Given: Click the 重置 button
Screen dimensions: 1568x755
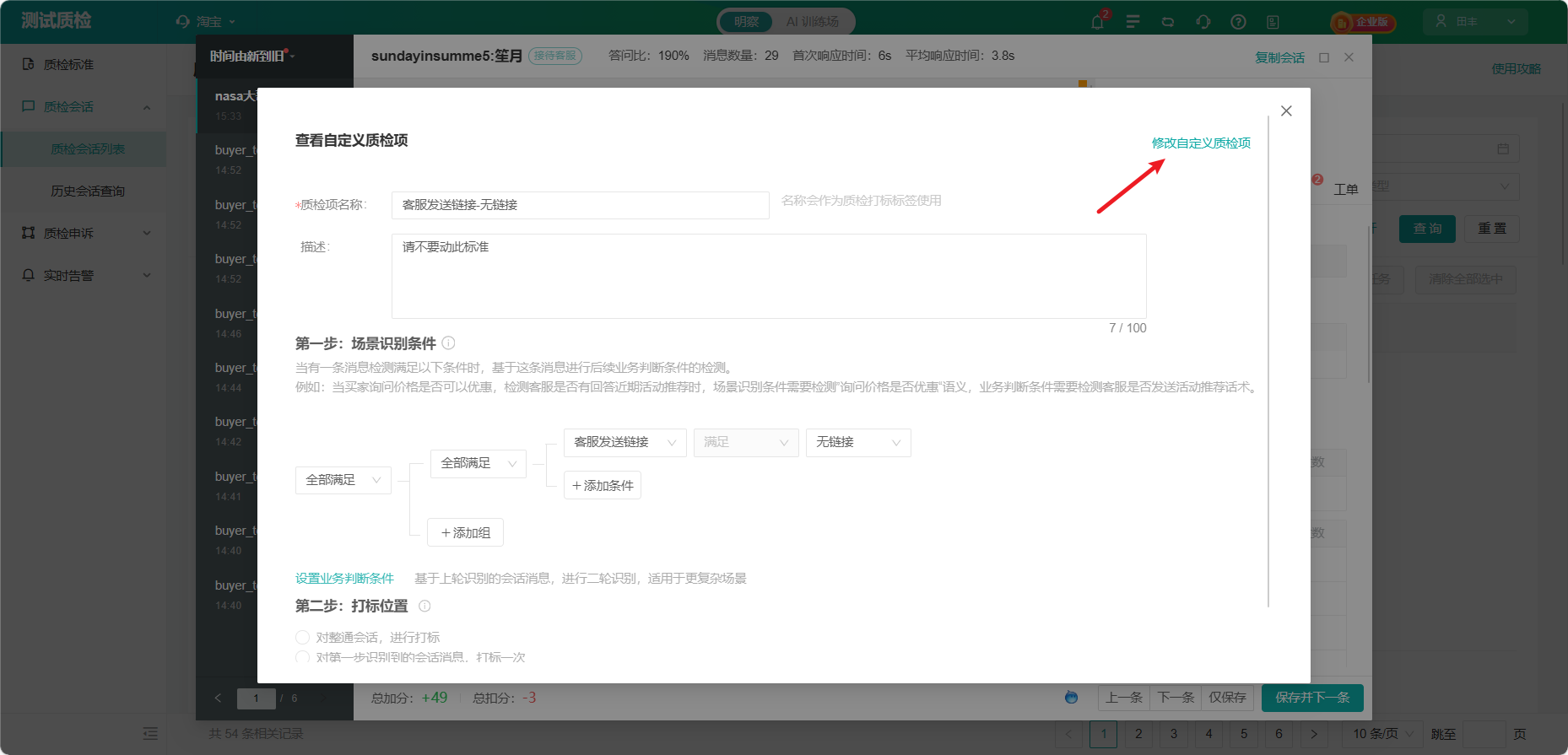Looking at the screenshot, I should (1491, 229).
